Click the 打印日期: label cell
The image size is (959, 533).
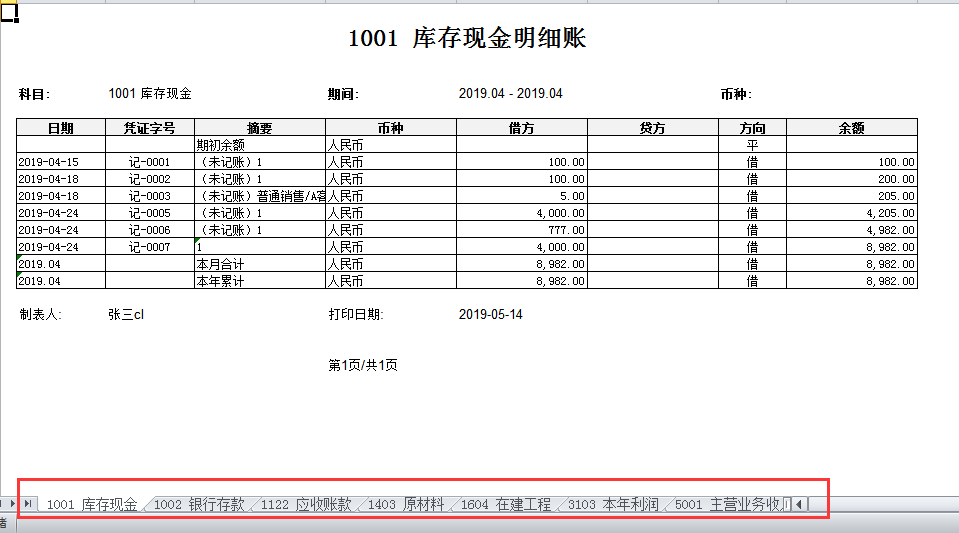coord(356,315)
